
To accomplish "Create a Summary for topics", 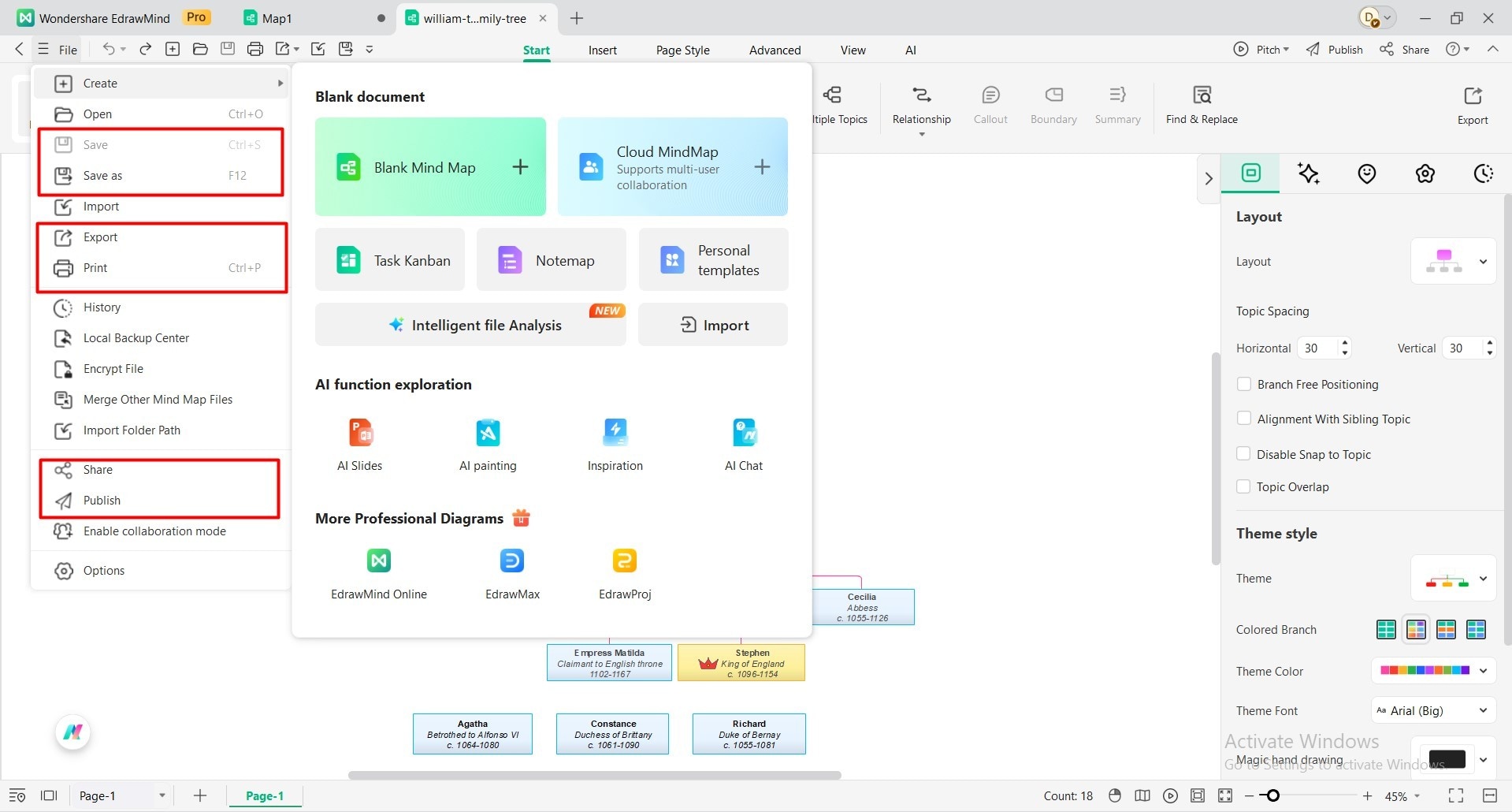I will (1116, 106).
